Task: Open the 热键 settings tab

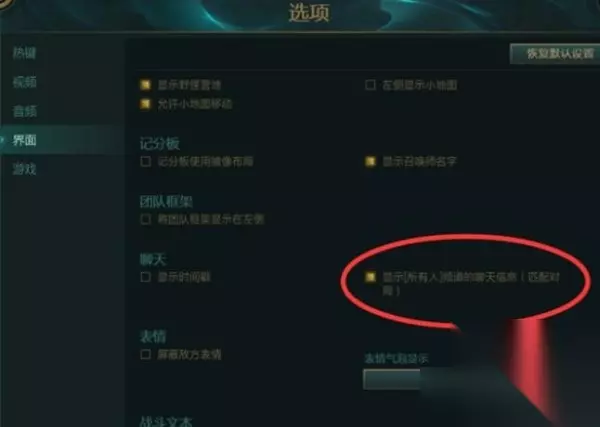Action: 24,53
